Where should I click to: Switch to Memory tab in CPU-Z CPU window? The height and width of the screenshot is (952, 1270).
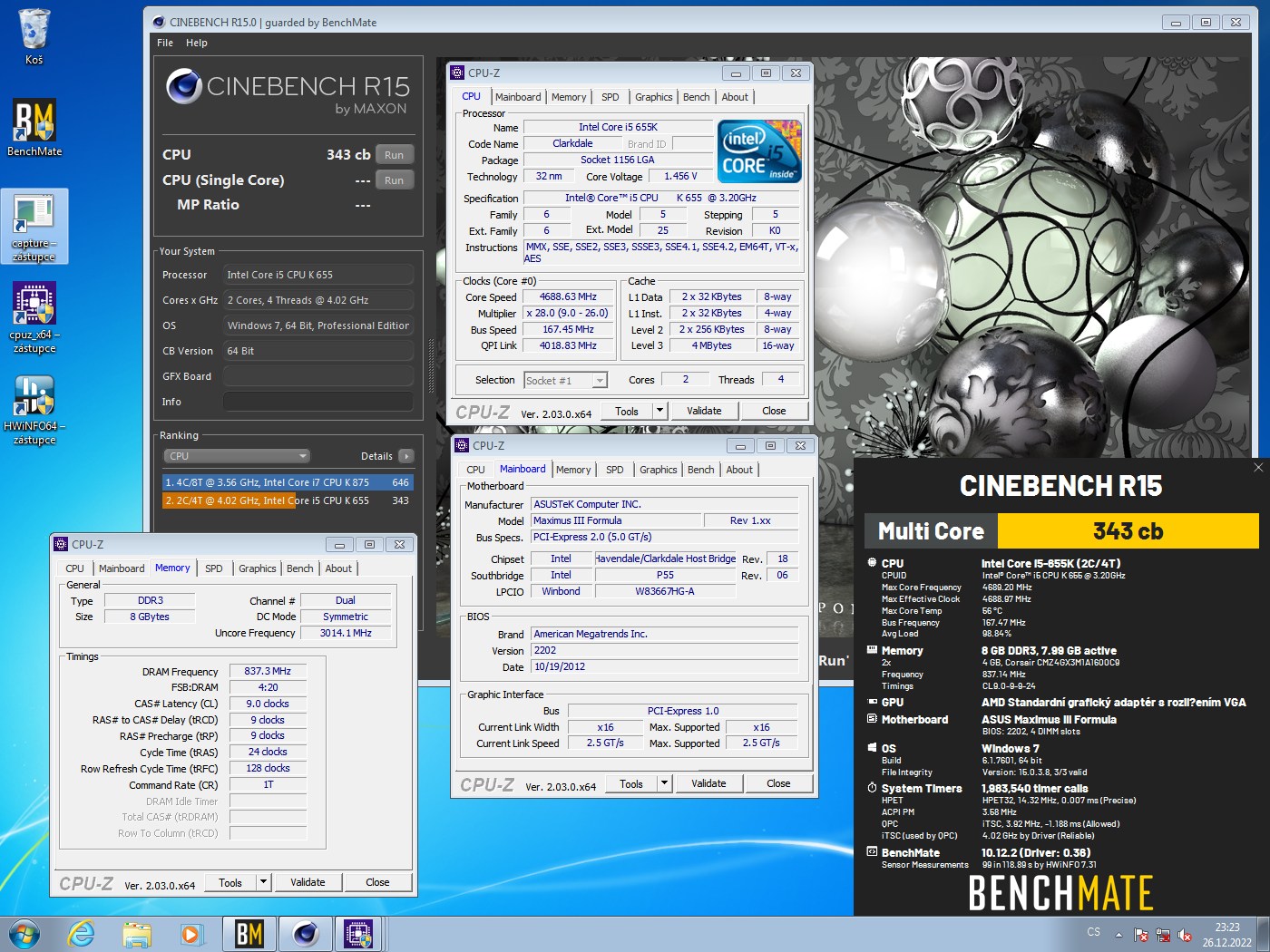pyautogui.click(x=569, y=97)
